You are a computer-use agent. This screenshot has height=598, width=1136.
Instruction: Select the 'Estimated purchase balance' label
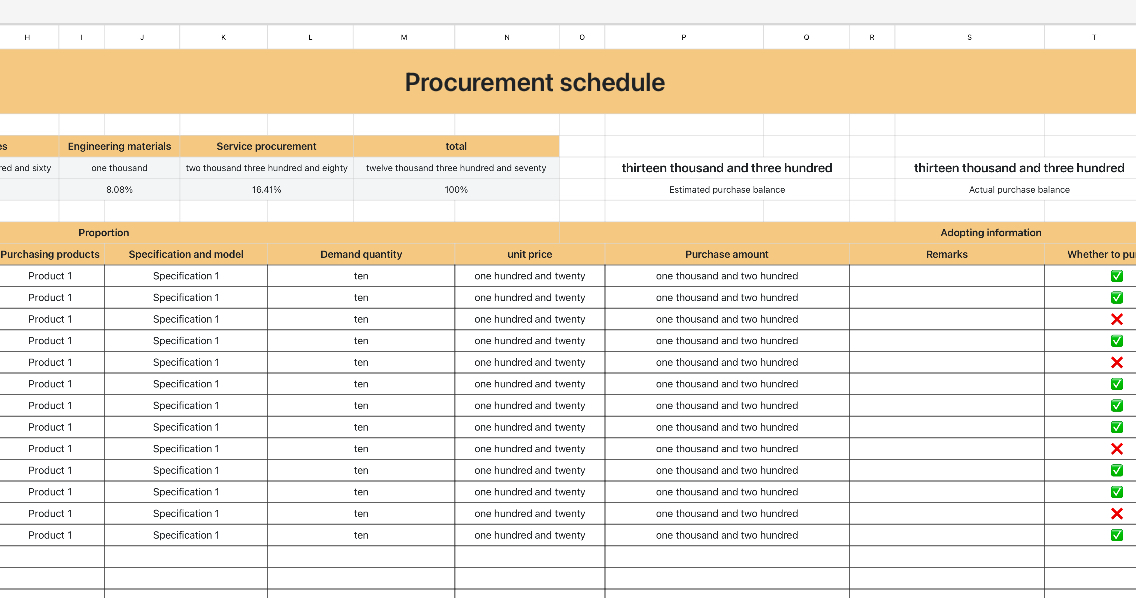point(727,190)
